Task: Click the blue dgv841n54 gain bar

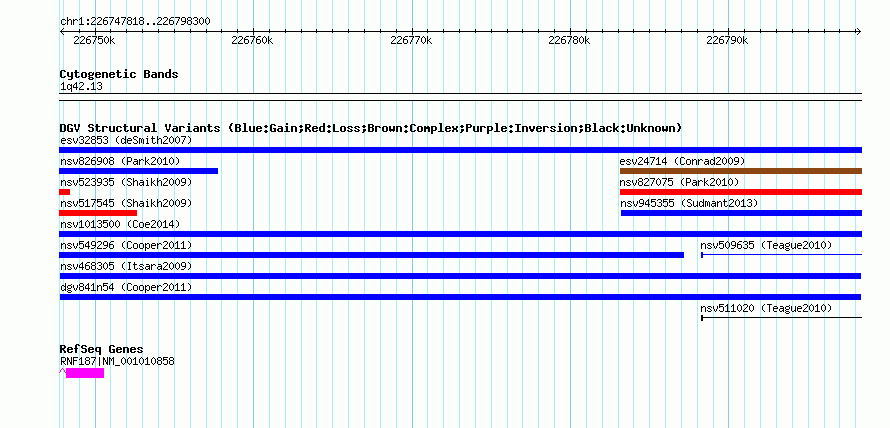Action: [460, 297]
